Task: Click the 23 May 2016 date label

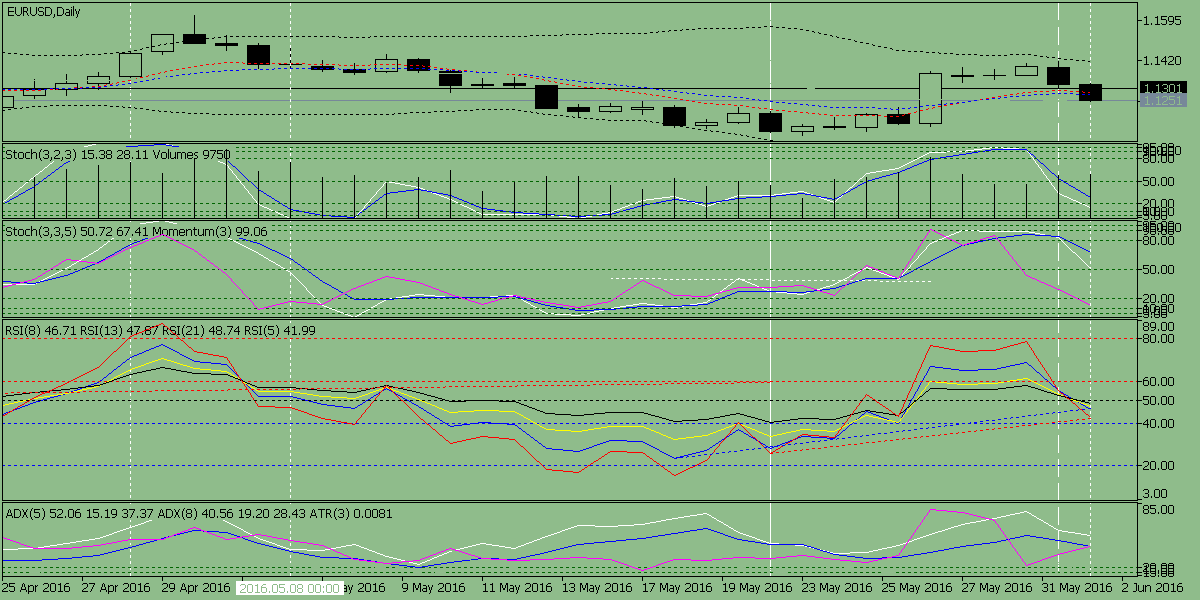Action: (x=836, y=589)
